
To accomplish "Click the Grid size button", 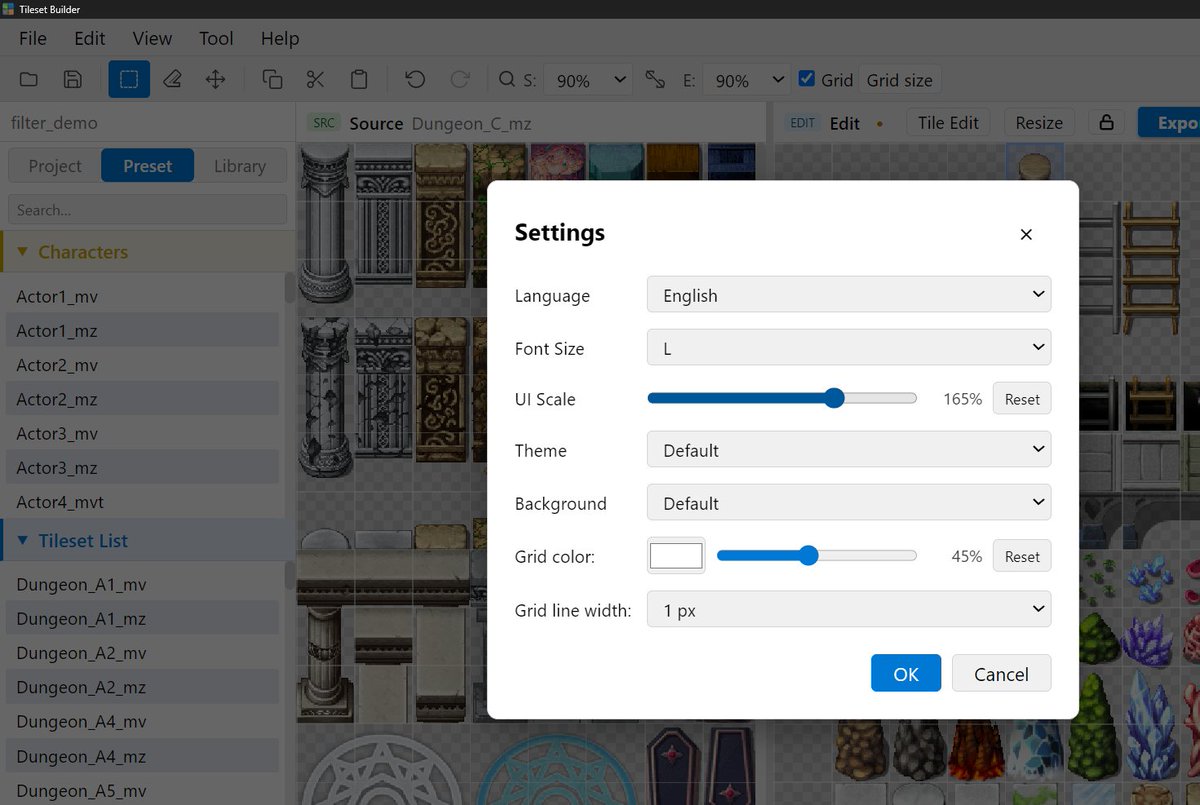I will pos(900,80).
